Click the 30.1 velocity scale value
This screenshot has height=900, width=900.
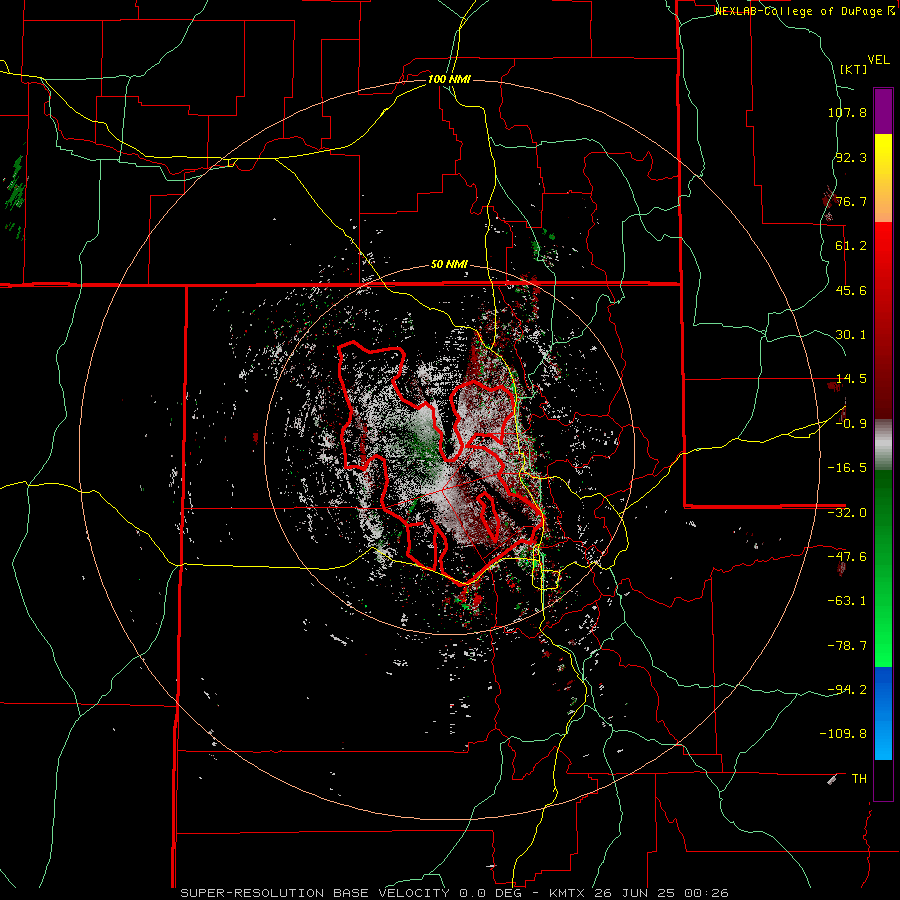851,335
